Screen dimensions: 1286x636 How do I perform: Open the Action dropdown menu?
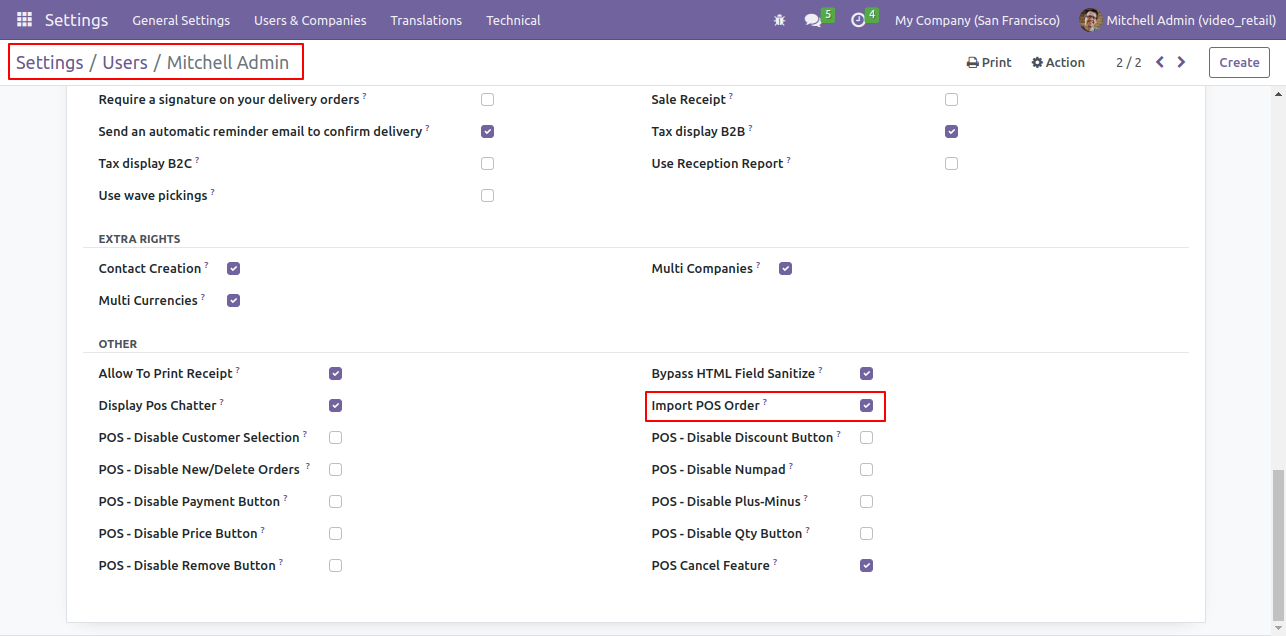point(1058,62)
